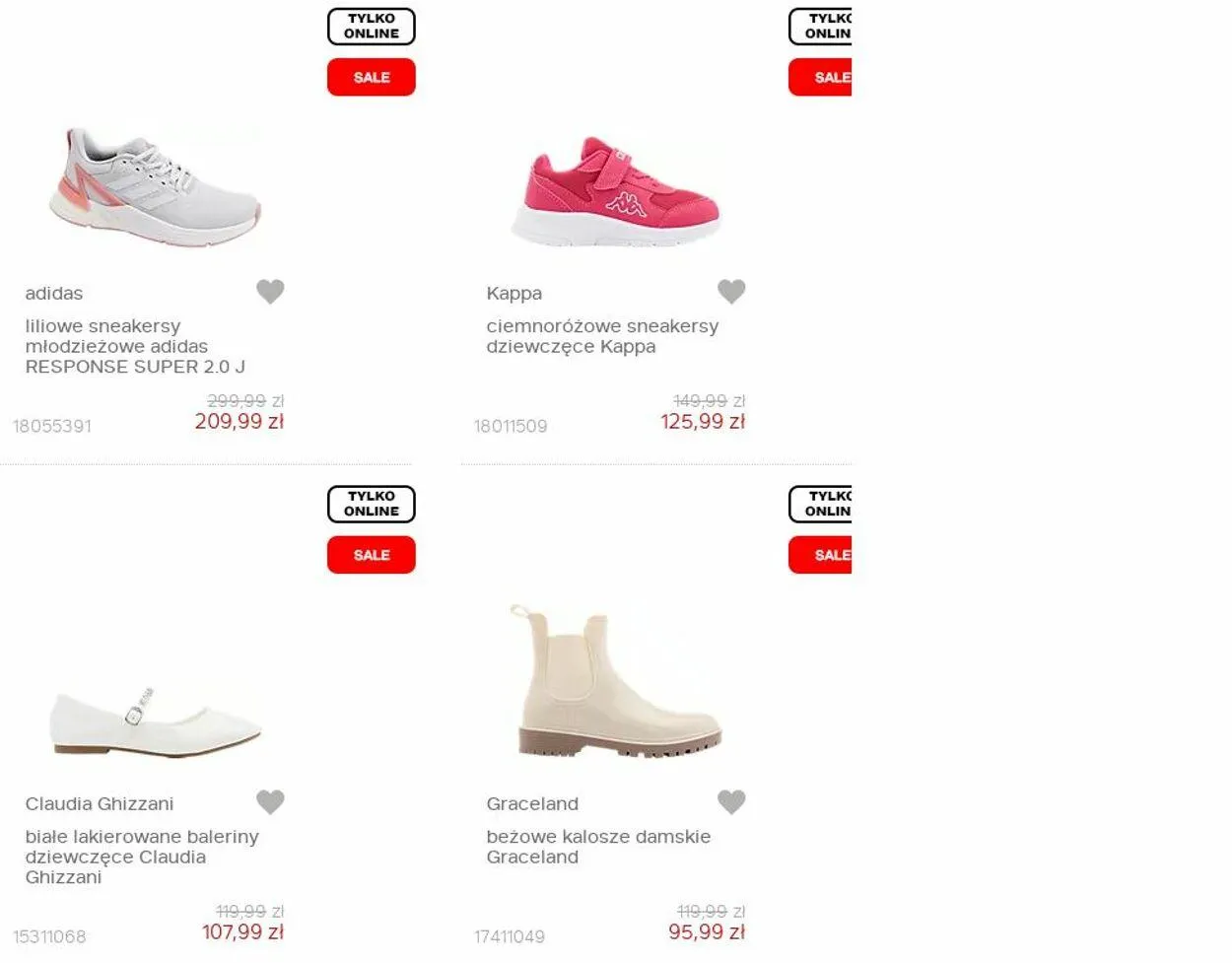
Task: Add adidas sneakers to favorites heart
Action: tap(270, 292)
